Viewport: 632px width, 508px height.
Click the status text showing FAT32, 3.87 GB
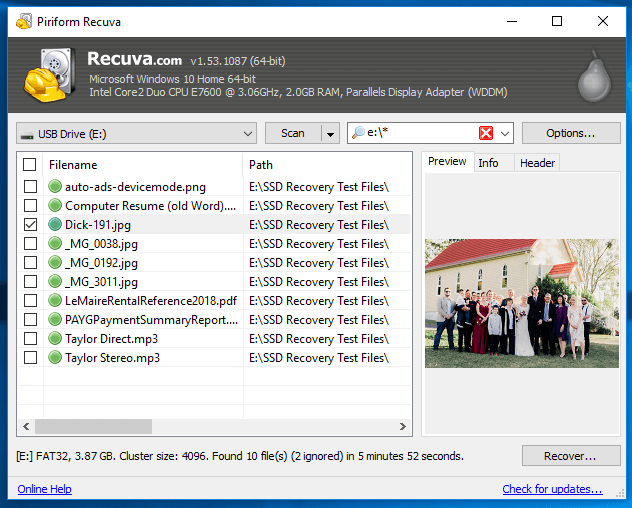point(240,456)
